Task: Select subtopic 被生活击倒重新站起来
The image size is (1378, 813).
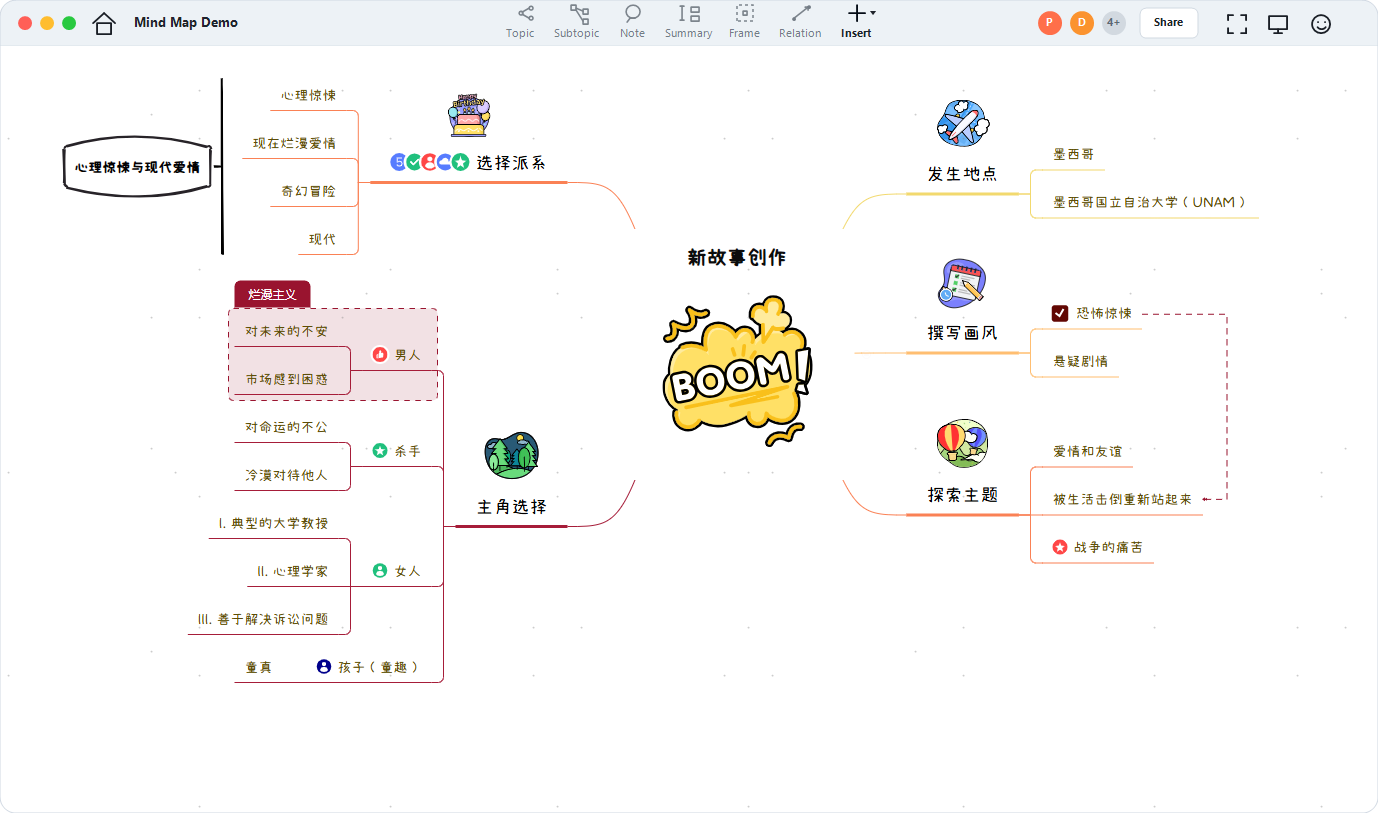Action: pyautogui.click(x=1123, y=499)
